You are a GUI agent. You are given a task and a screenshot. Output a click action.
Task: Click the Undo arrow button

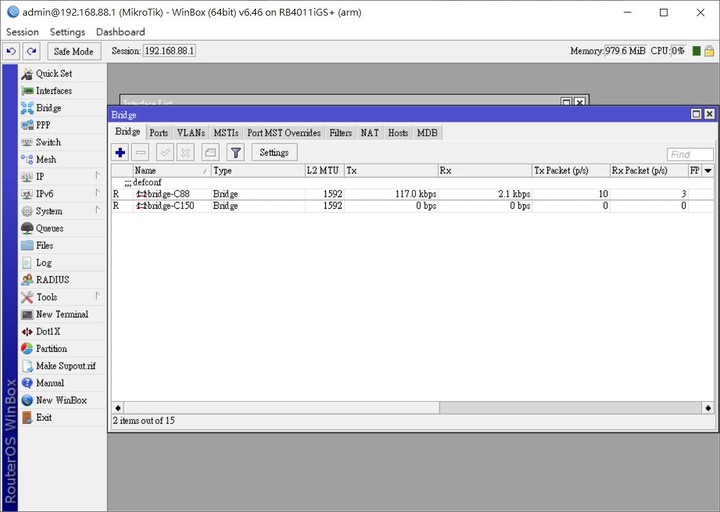point(11,51)
